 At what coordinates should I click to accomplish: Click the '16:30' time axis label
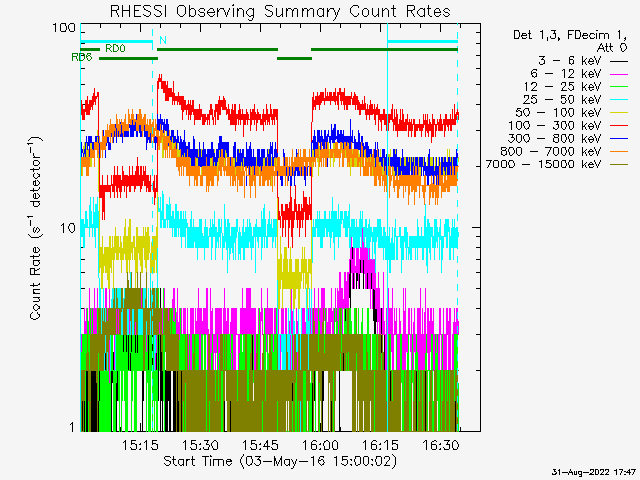(441, 445)
